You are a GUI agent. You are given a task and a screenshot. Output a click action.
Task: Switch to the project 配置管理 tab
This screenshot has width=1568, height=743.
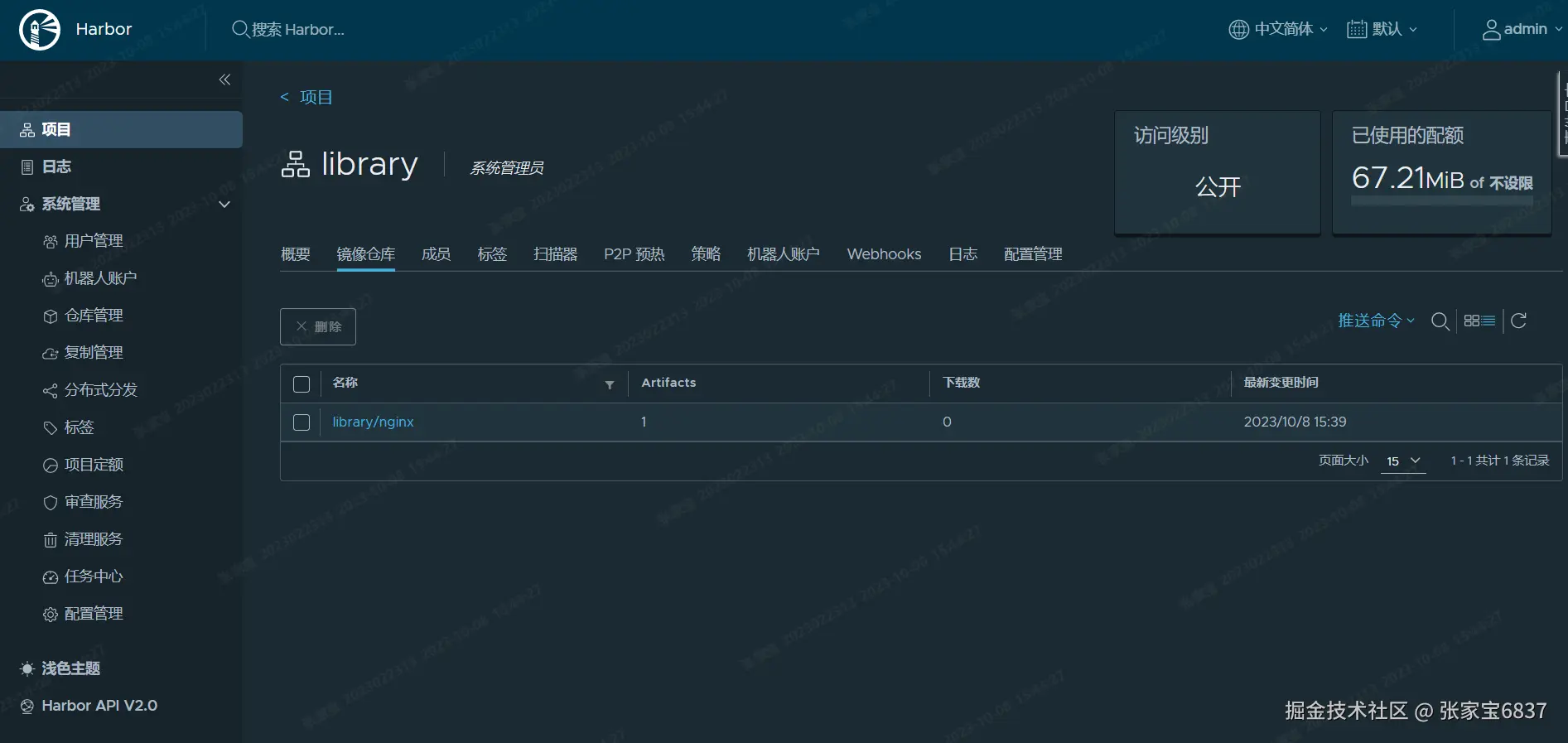tap(1033, 254)
